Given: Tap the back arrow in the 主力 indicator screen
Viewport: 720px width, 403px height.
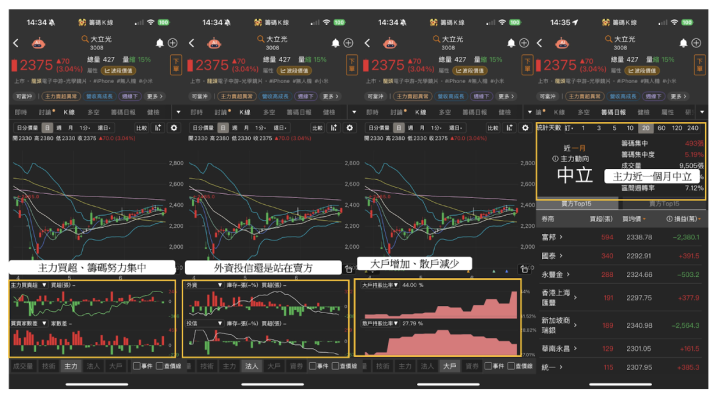Looking at the screenshot, I should (16, 43).
